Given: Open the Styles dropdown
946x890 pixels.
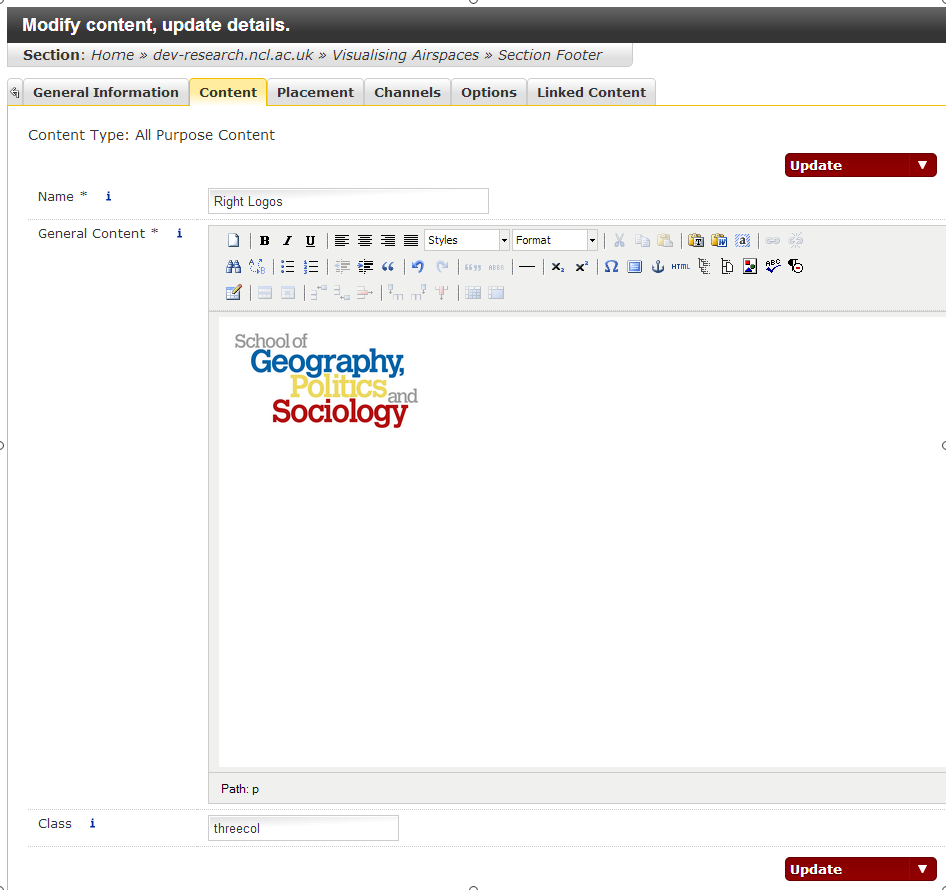Looking at the screenshot, I should click(467, 241).
